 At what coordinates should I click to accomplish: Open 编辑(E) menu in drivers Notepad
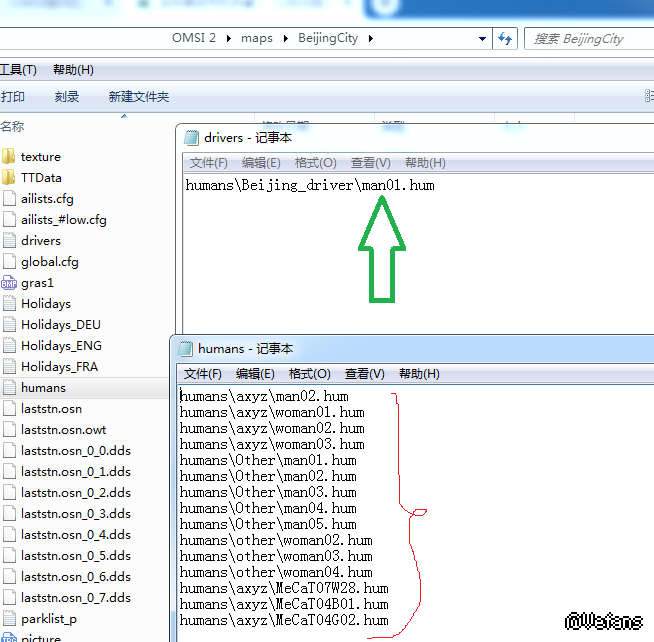click(261, 163)
